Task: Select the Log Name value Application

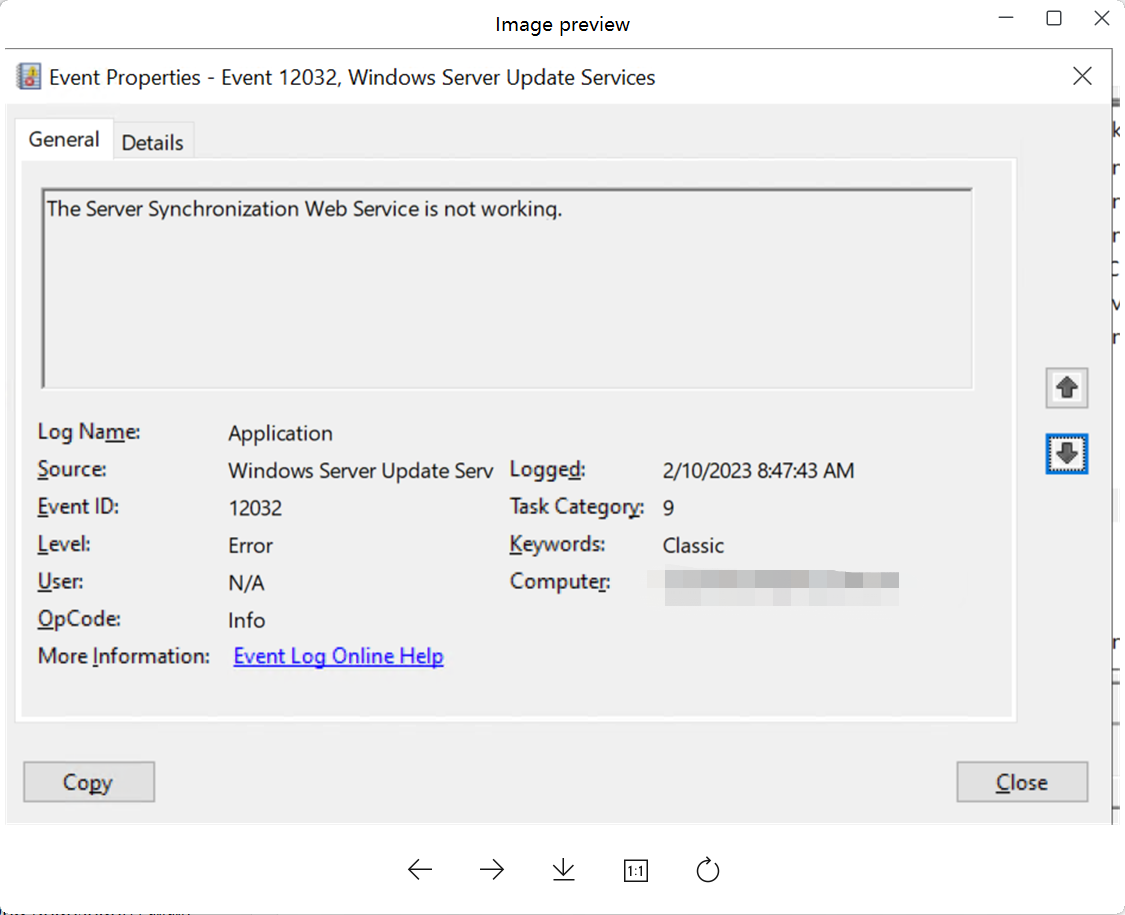Action: (x=280, y=433)
